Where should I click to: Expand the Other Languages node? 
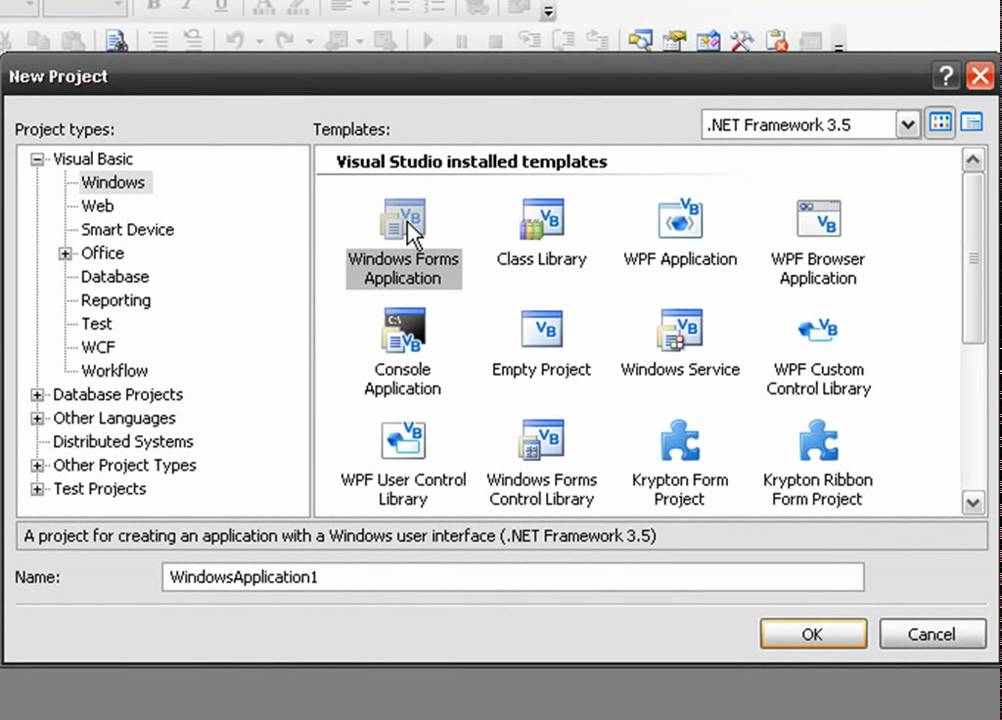(38, 418)
